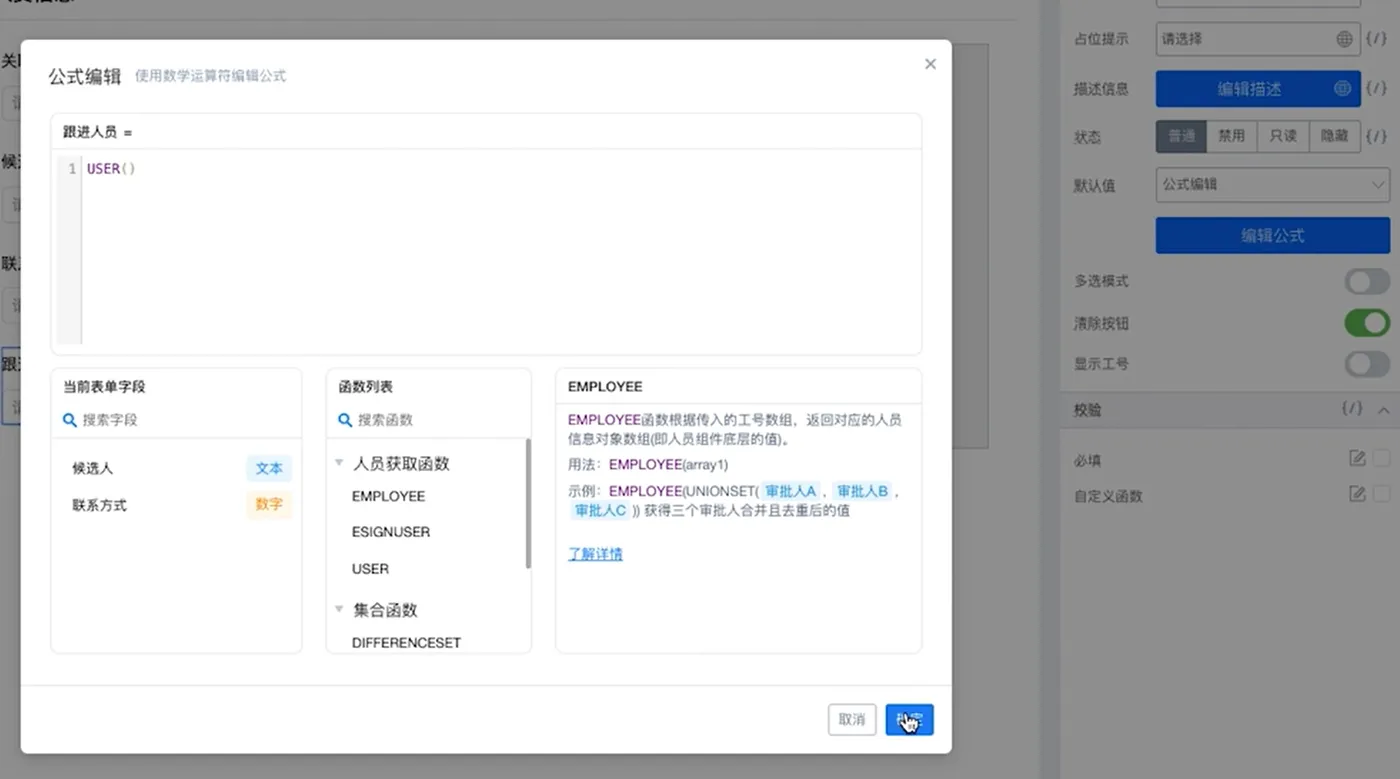Click the globe icon in 占位提示 field

coord(1344,39)
